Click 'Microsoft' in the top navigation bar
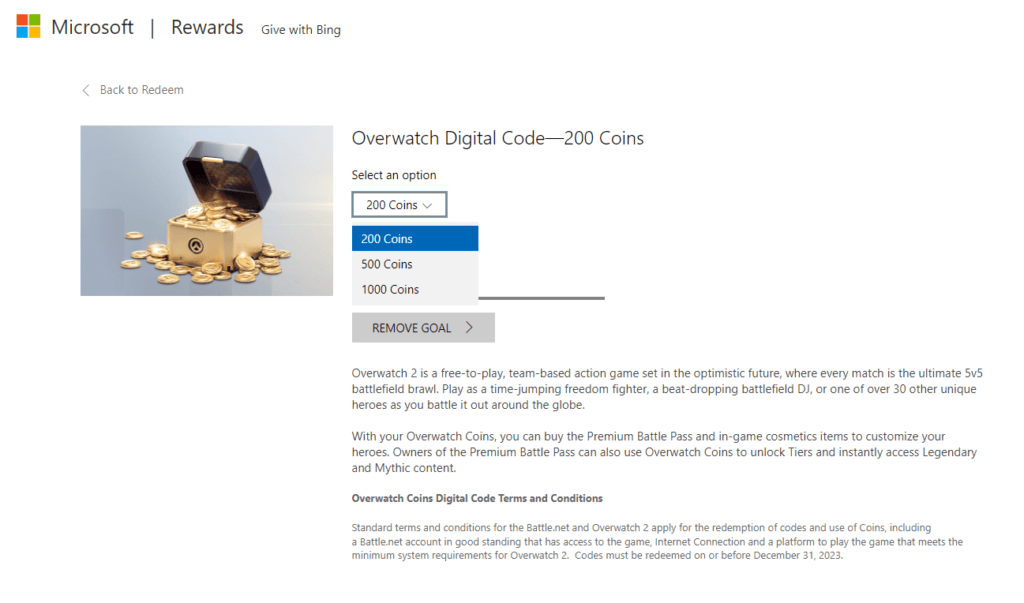 [92, 27]
